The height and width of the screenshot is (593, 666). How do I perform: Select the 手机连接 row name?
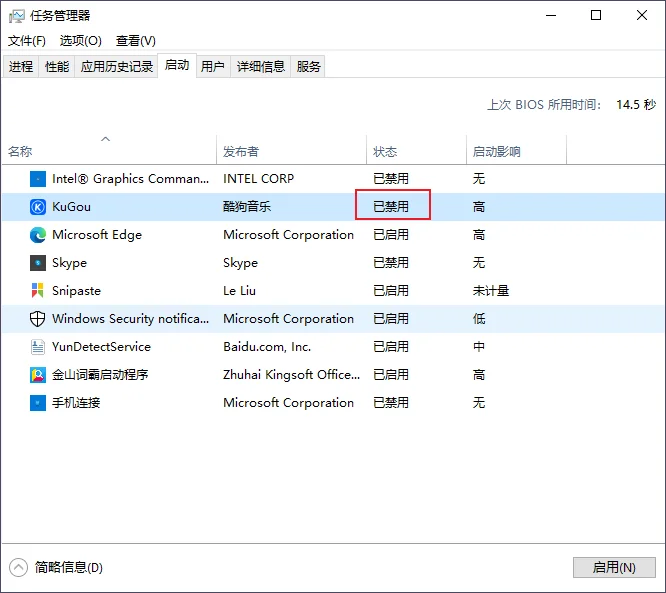coord(76,403)
